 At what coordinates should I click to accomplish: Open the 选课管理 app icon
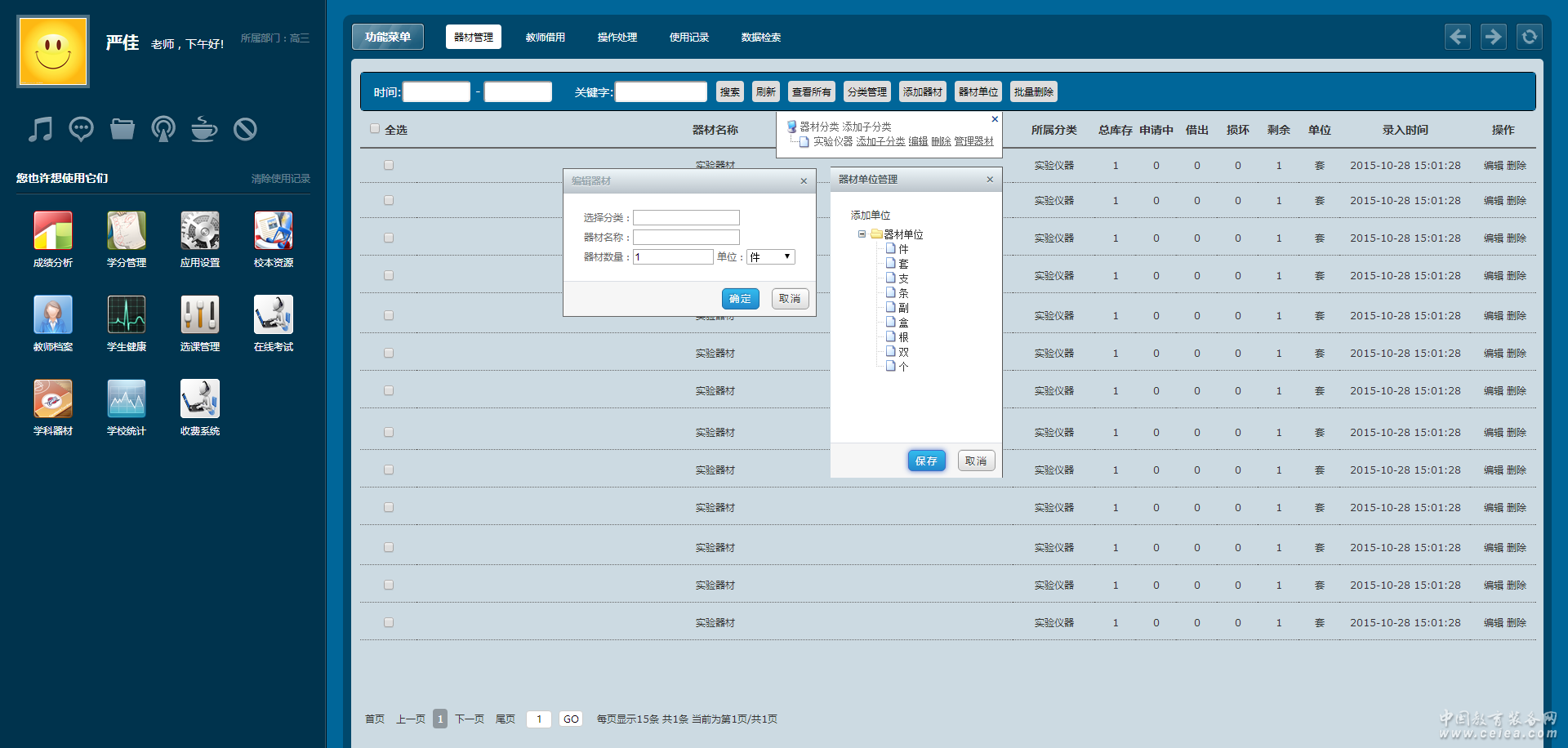pyautogui.click(x=200, y=315)
